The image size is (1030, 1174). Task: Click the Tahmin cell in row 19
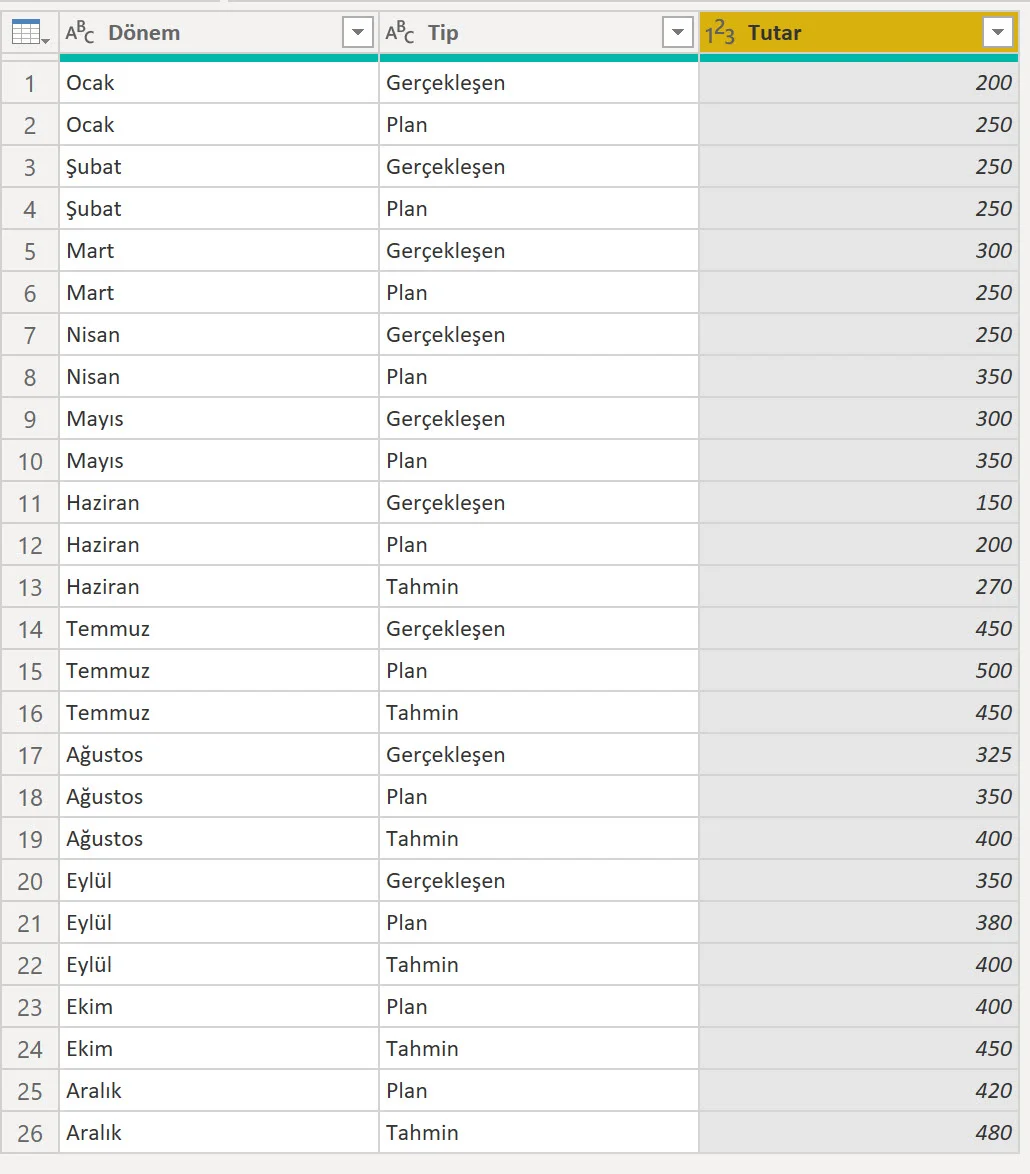pyautogui.click(x=538, y=839)
